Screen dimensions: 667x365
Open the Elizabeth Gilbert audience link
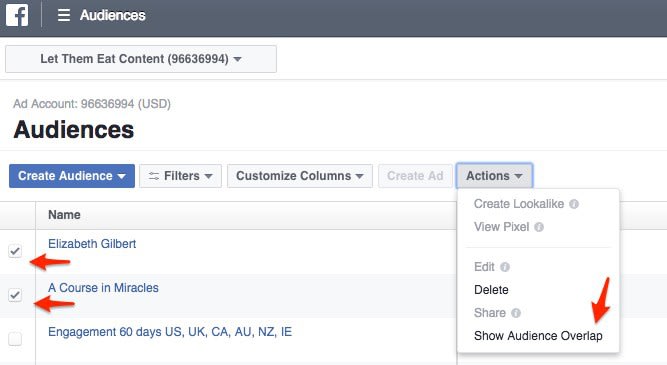[92, 244]
